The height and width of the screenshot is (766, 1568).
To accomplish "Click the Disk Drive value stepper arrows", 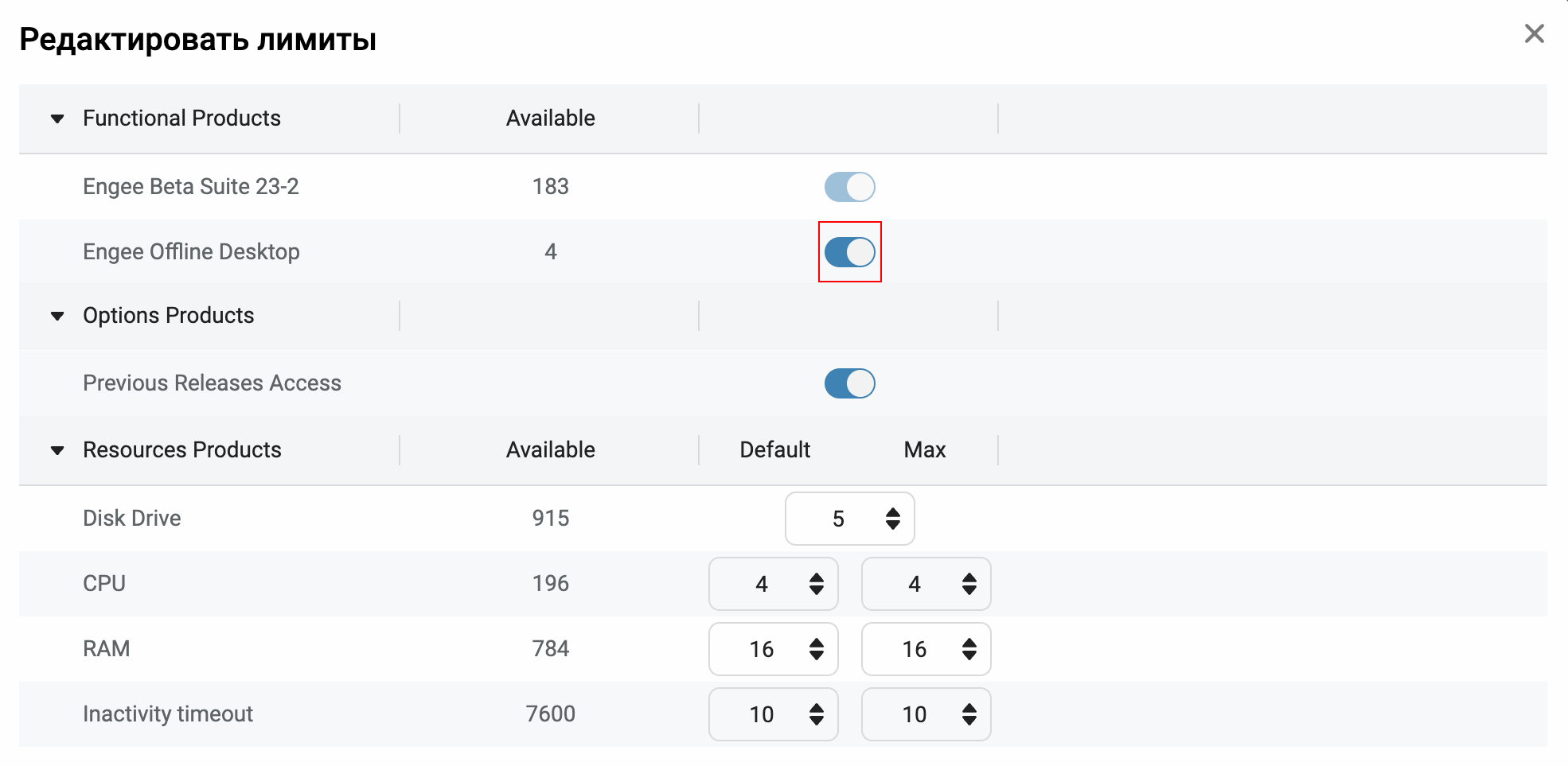I will (893, 519).
